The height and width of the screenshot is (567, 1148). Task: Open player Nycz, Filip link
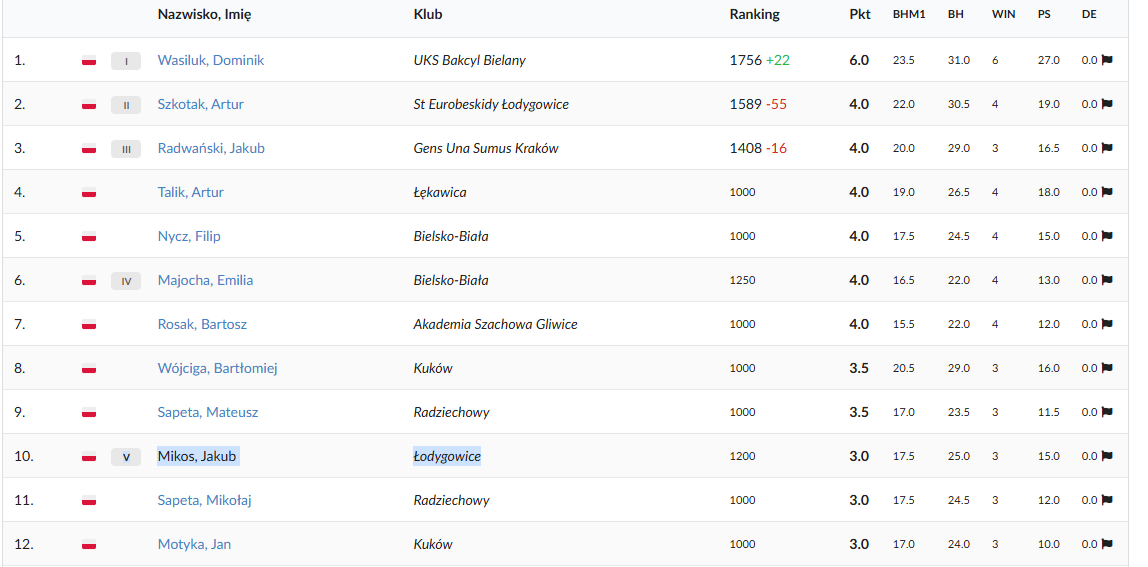click(x=189, y=236)
